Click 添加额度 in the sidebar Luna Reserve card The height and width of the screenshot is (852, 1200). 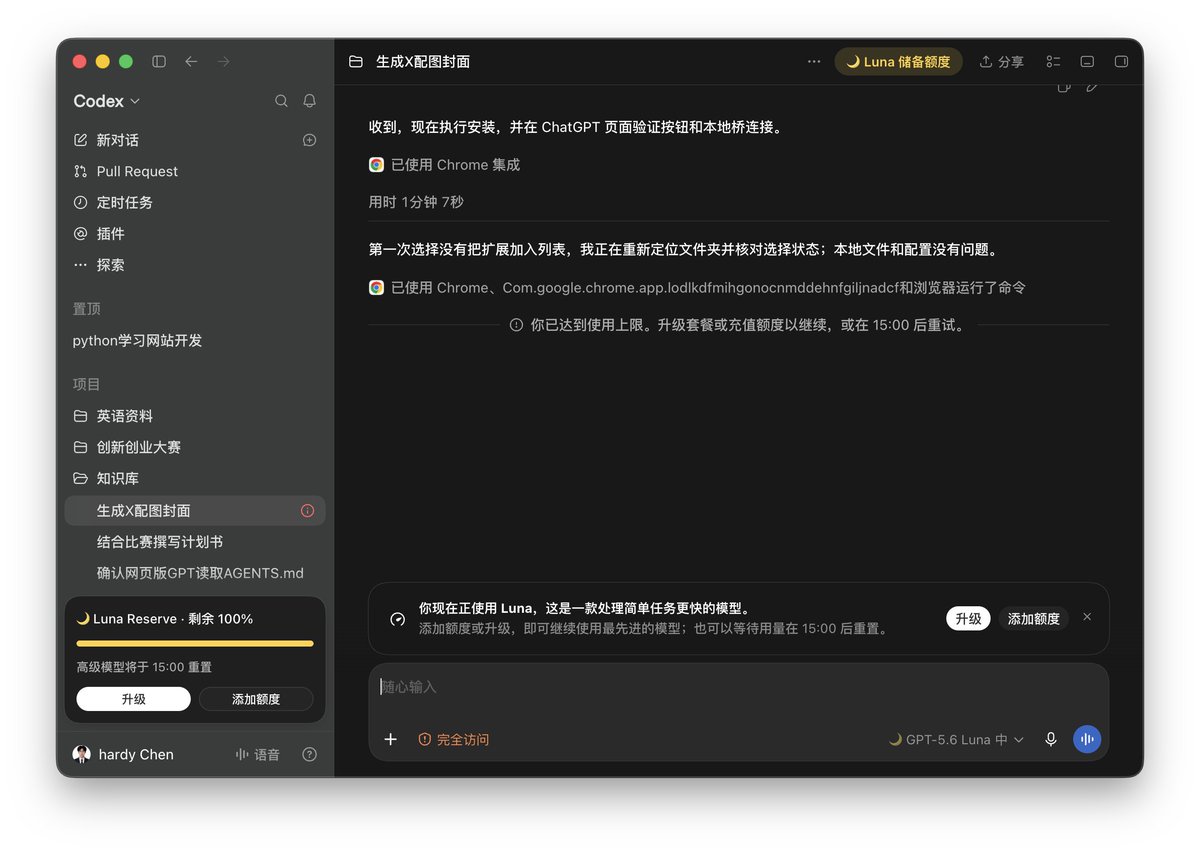click(x=256, y=699)
